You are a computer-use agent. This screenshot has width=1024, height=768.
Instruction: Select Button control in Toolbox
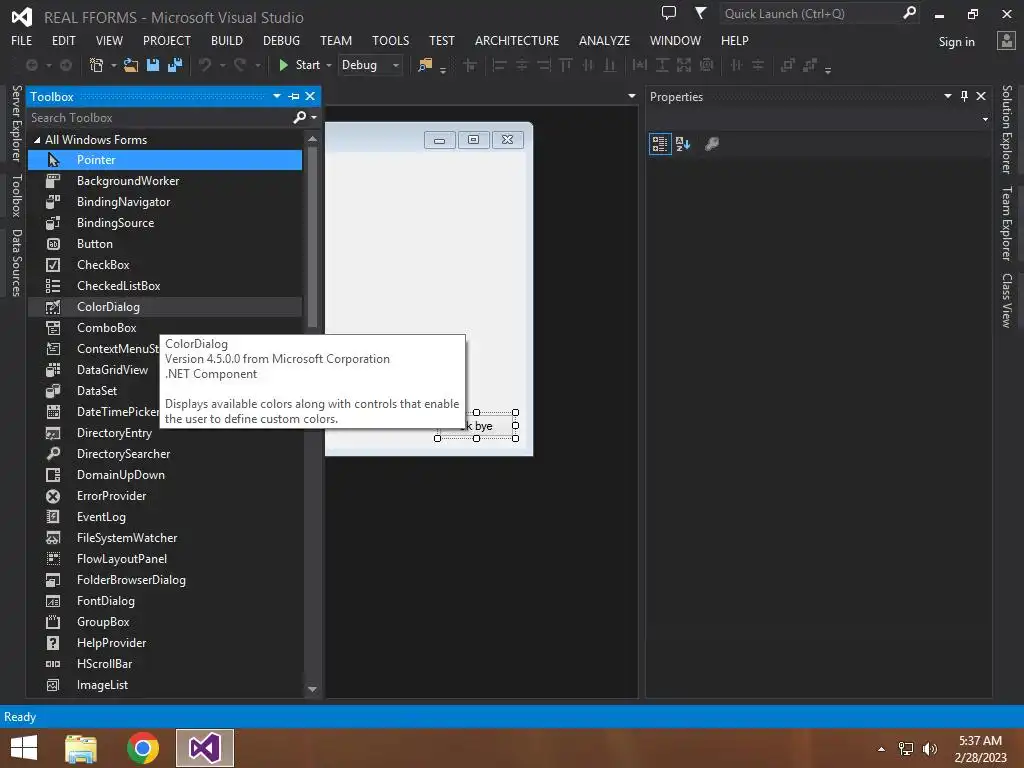[x=165, y=244]
